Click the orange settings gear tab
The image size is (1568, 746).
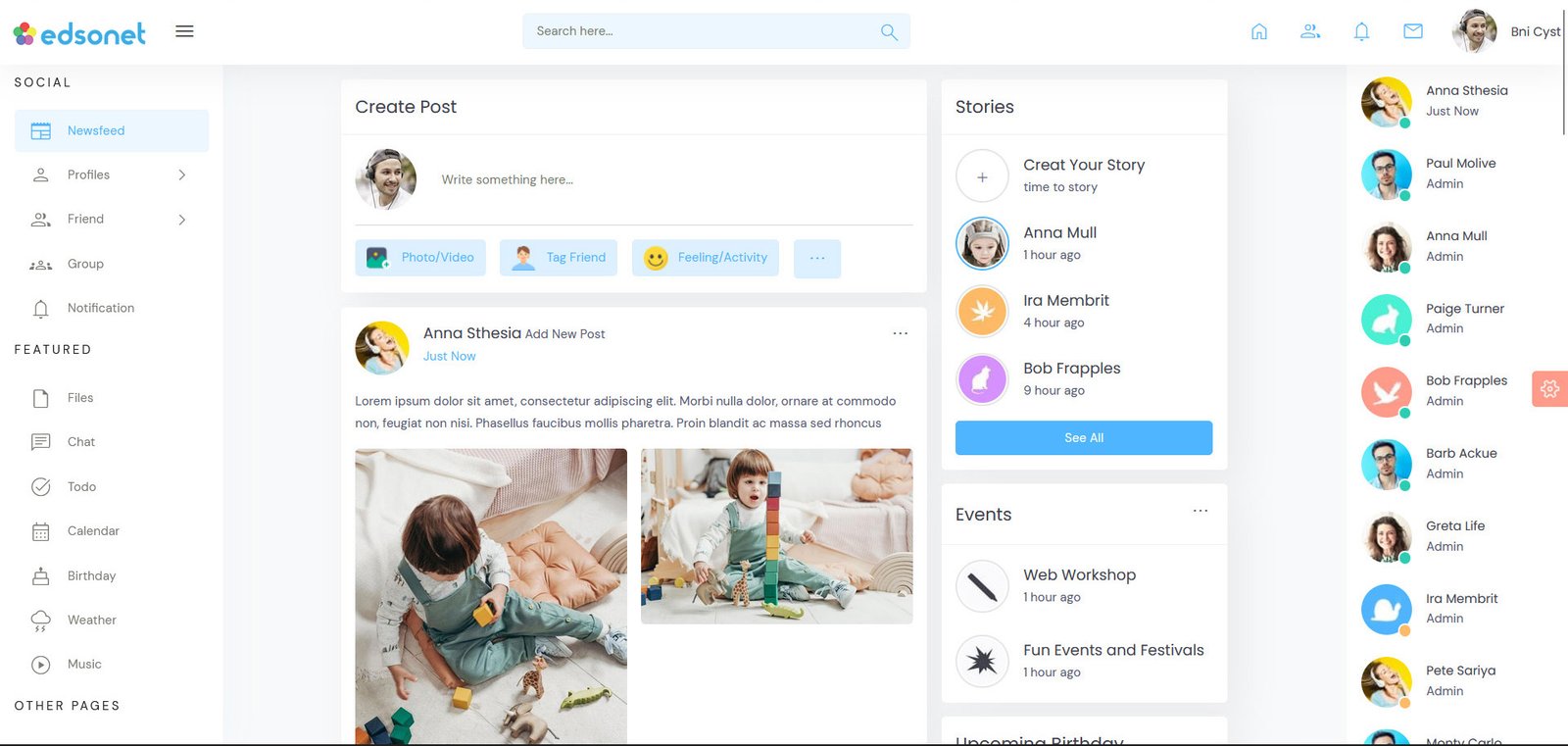point(1549,389)
